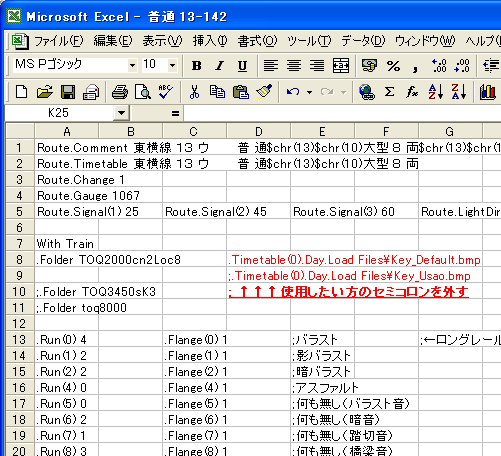The width and height of the screenshot is (501, 456).
Task: Open Print Preview magnifier icon
Action: coord(143,92)
